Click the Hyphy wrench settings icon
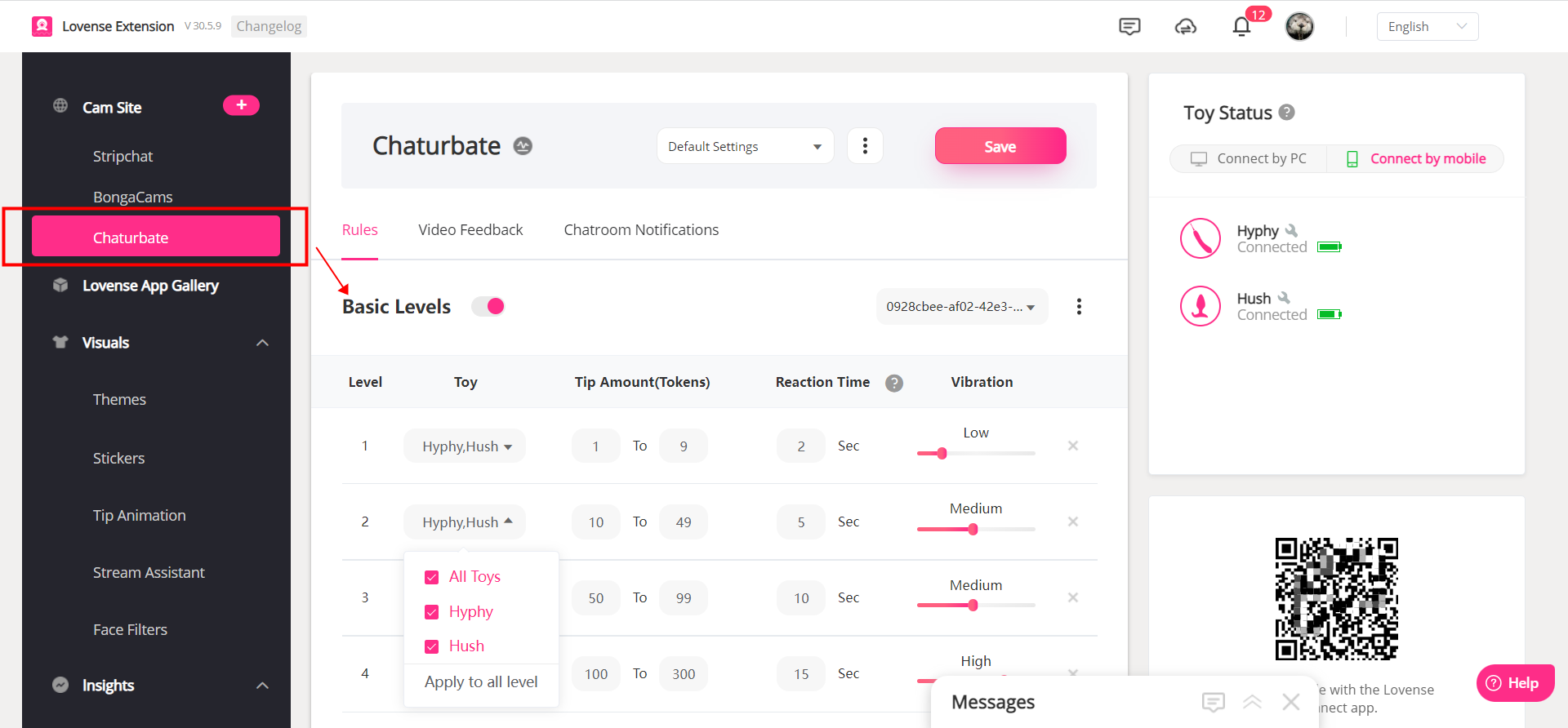Screen dimensions: 1568x728 (1291, 231)
